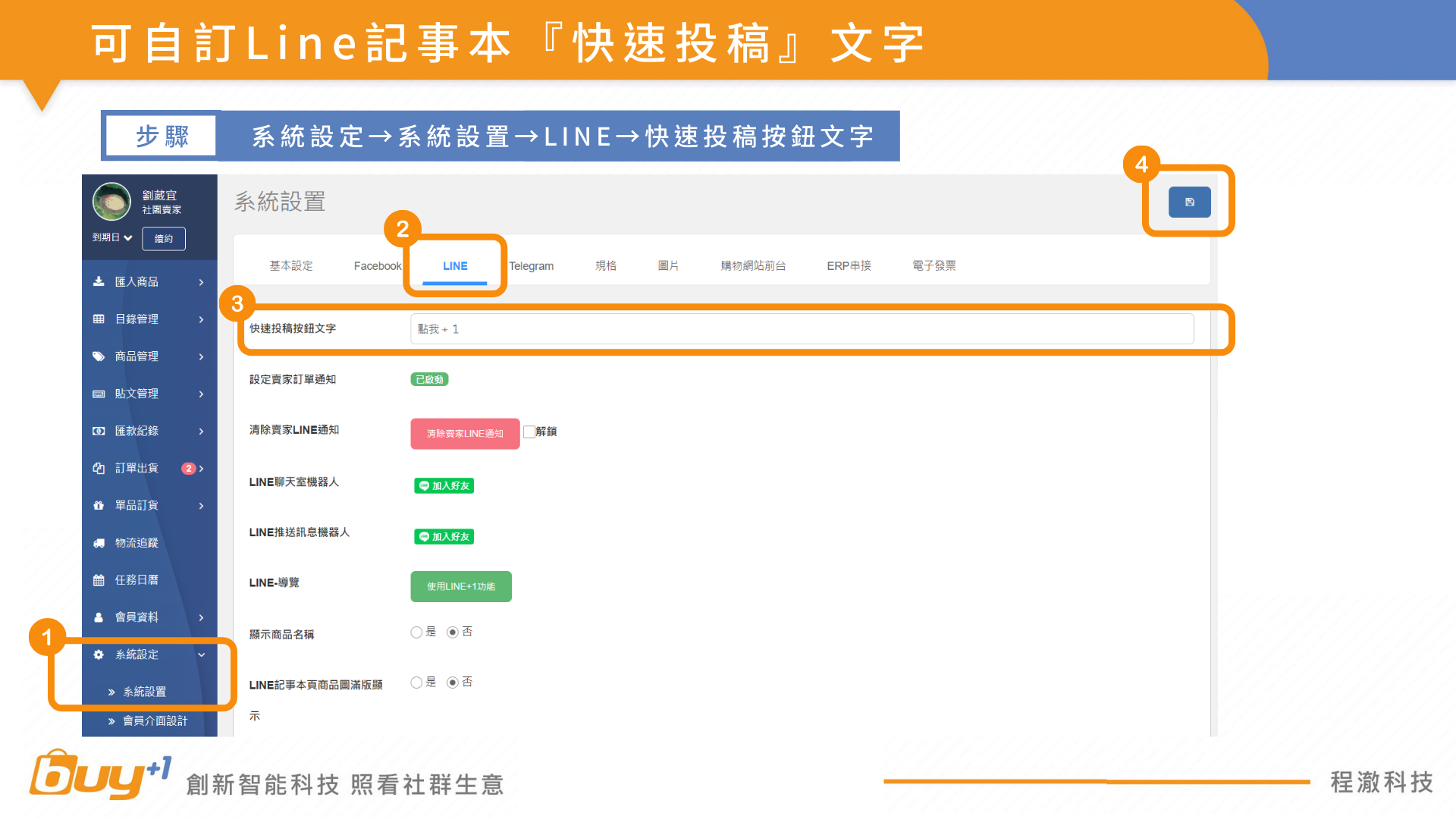
Task: Click the tags icon beside 商品管理
Action: (99, 356)
